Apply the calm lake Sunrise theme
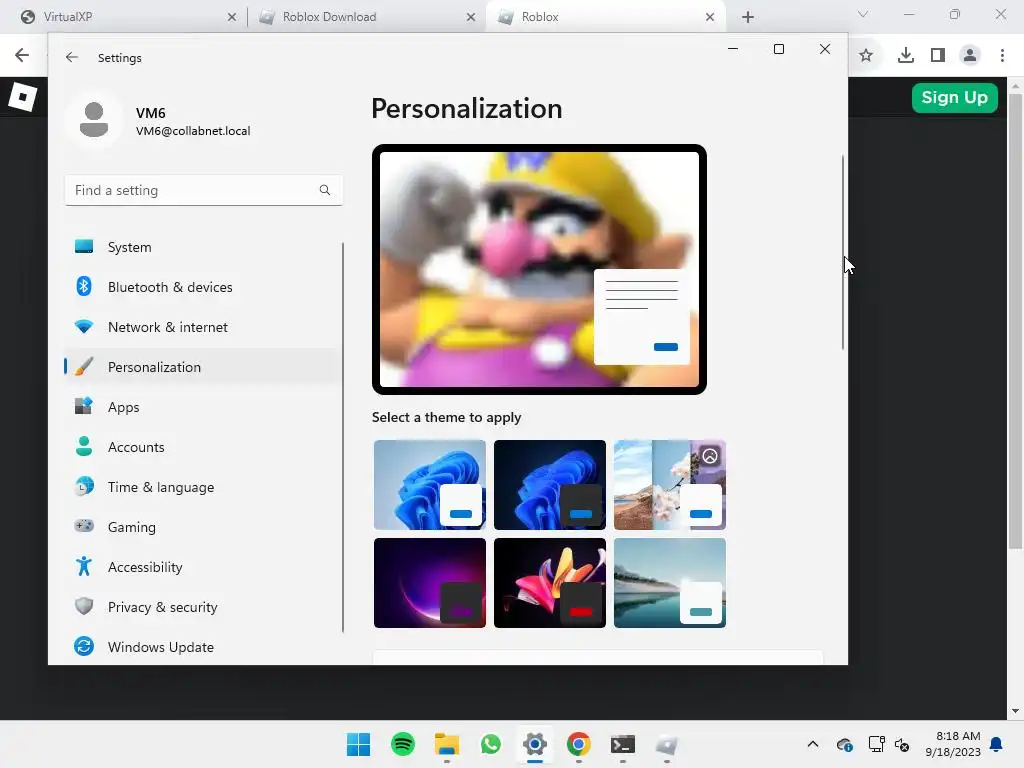1024x768 pixels. 670,583
